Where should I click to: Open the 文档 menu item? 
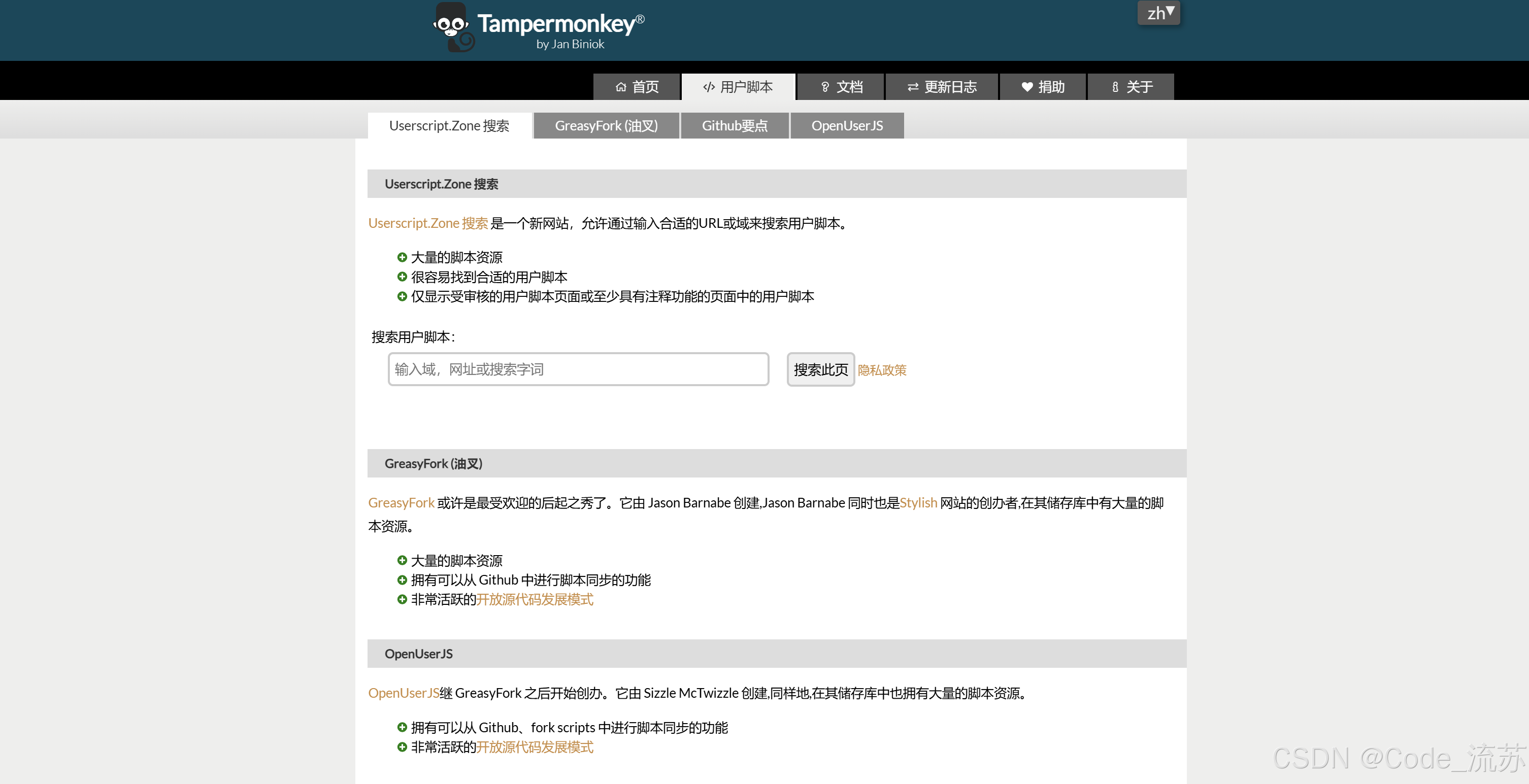tap(840, 87)
